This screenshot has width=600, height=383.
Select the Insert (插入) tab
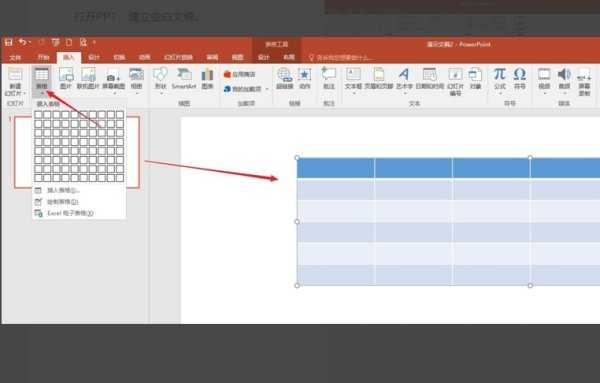pyautogui.click(x=69, y=57)
